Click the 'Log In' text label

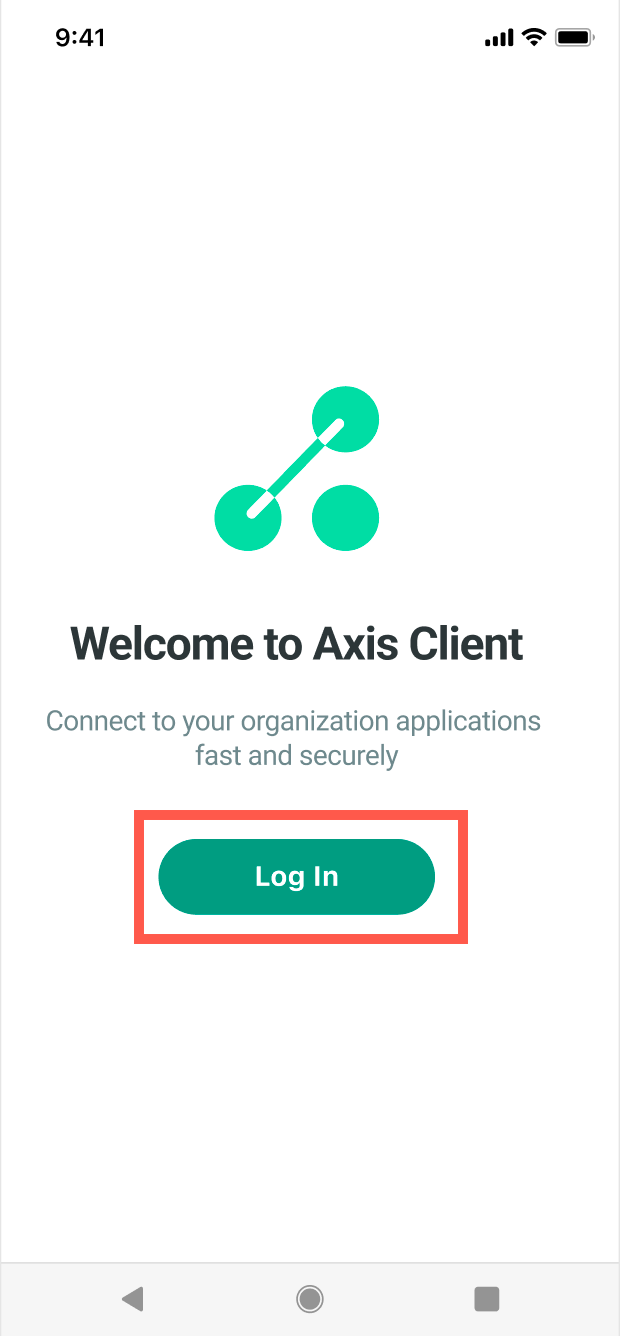click(x=297, y=877)
